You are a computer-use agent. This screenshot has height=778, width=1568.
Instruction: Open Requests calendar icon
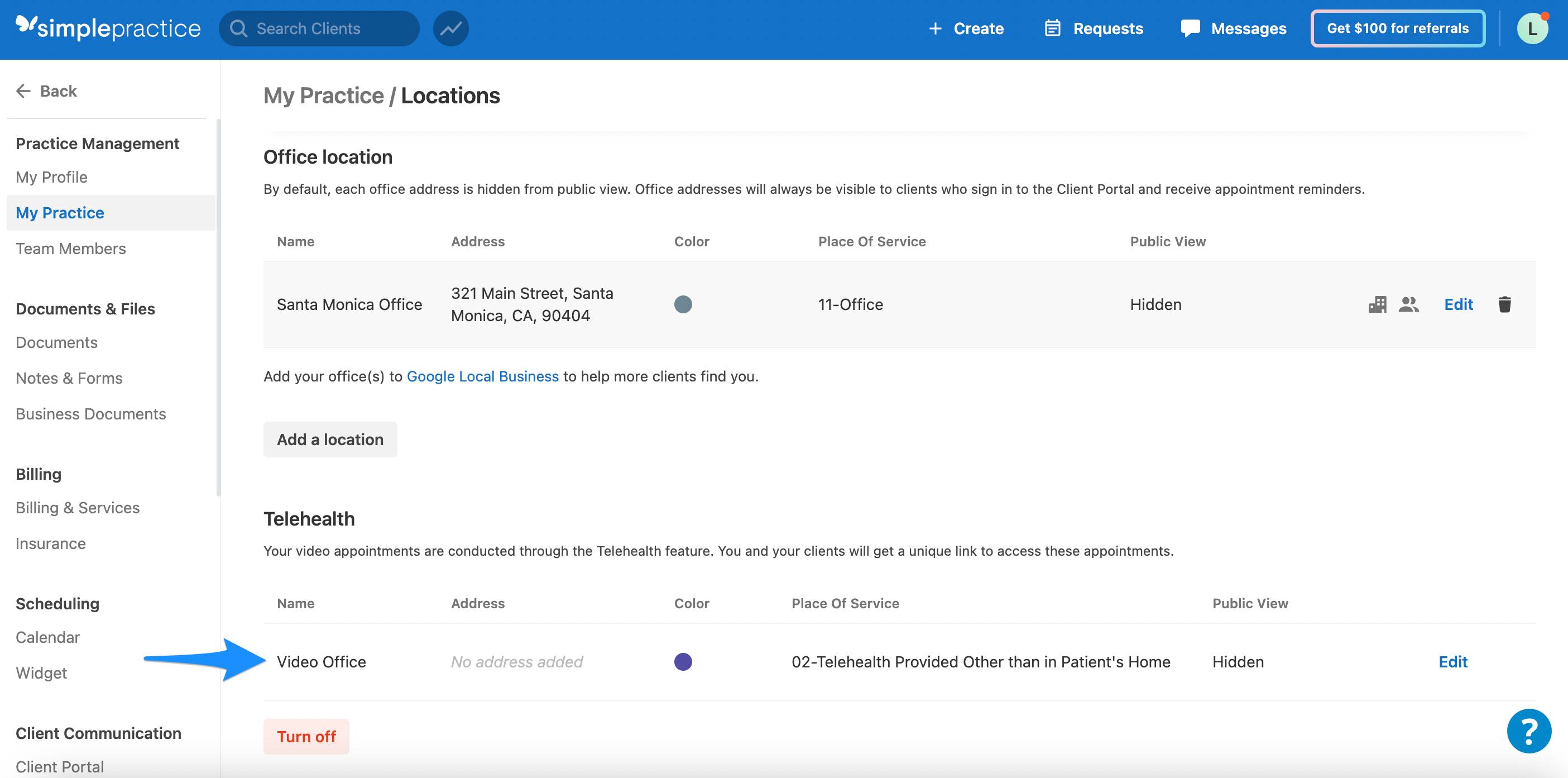[1052, 28]
